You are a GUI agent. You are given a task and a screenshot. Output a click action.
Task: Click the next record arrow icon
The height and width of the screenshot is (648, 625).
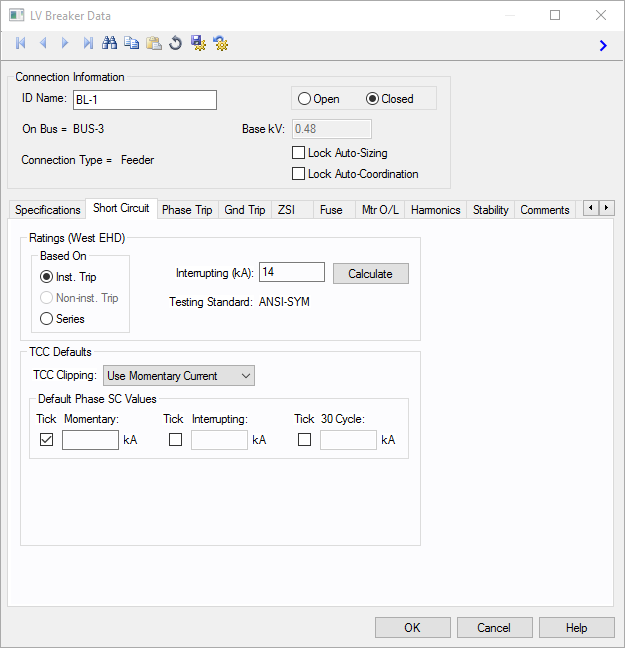tap(65, 43)
